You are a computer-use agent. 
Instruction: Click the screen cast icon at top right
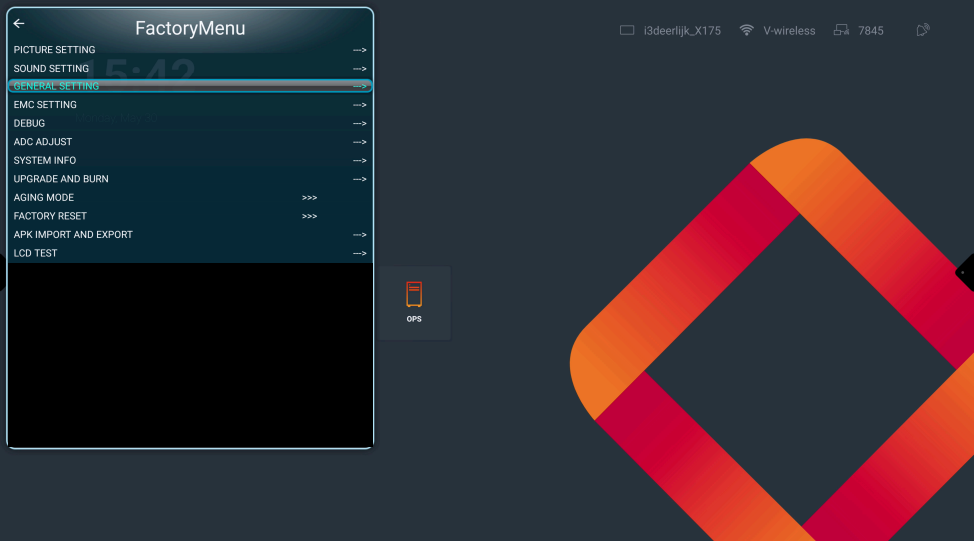[922, 31]
